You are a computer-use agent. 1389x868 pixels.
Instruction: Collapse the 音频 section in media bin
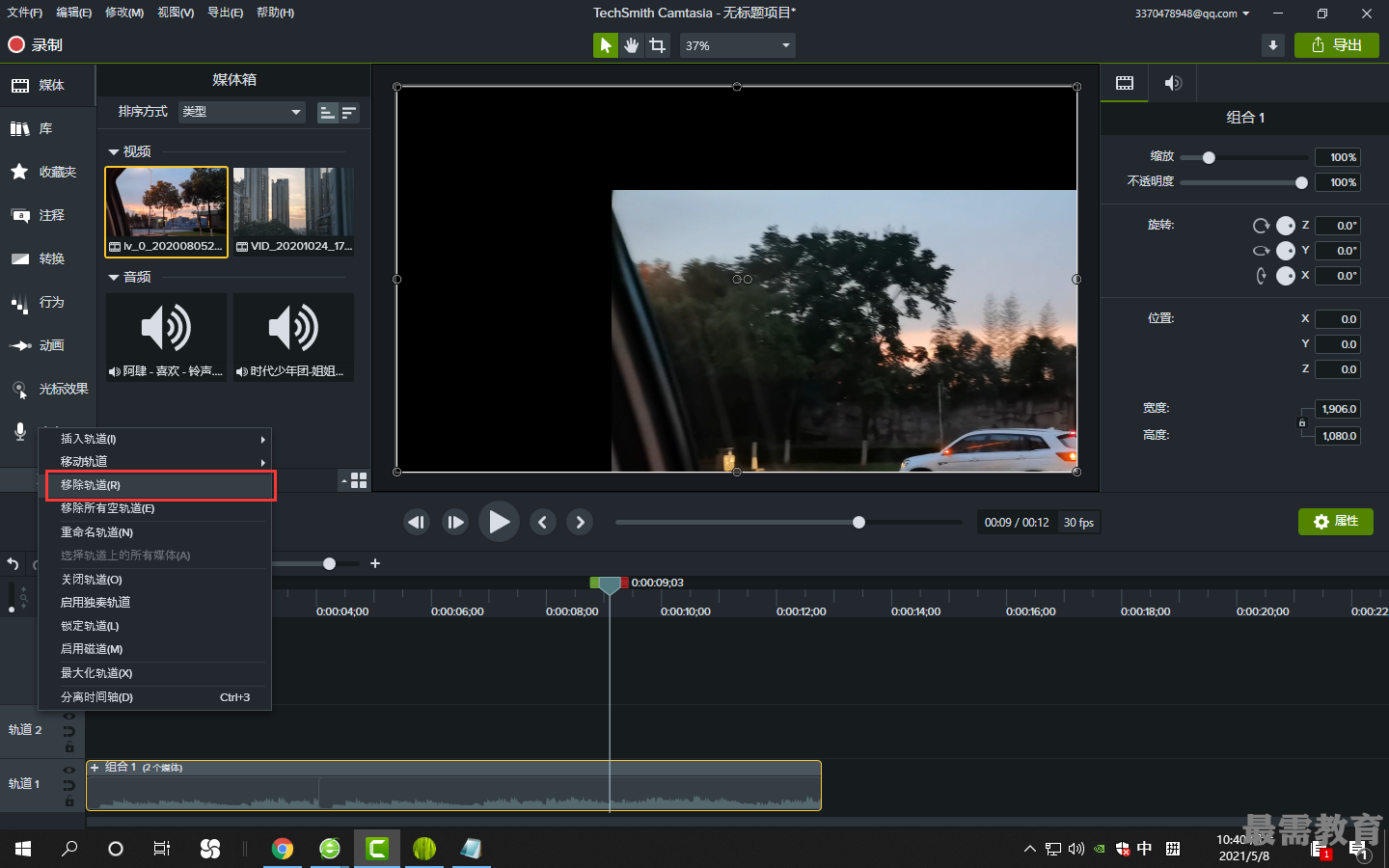[x=114, y=278]
